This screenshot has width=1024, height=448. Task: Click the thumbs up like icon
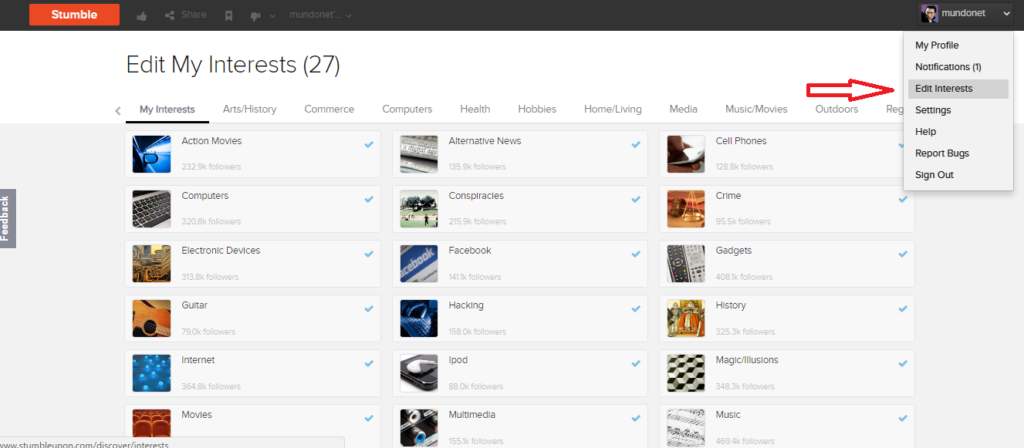142,16
